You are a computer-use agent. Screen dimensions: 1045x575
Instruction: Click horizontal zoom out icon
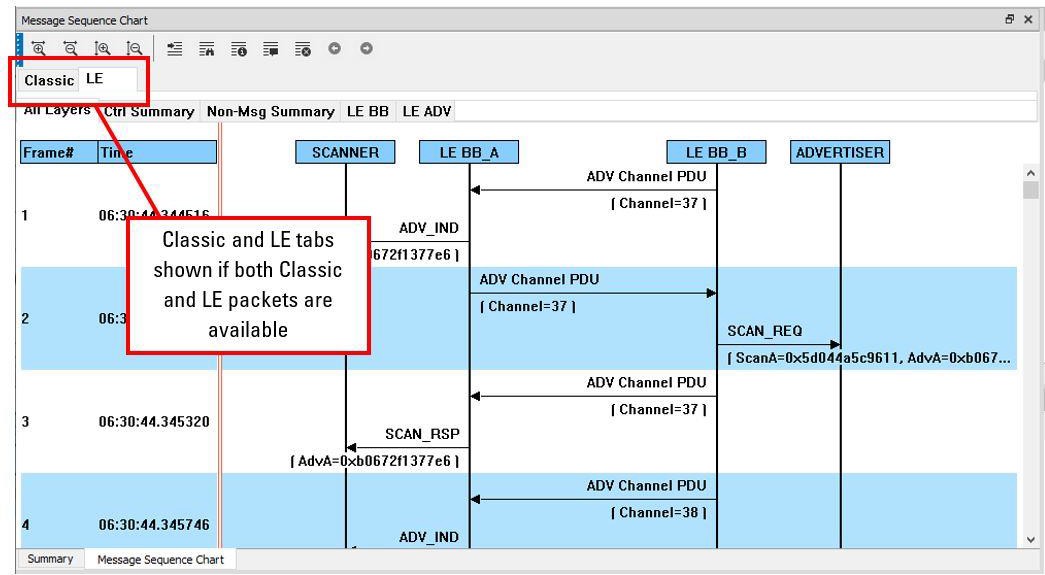click(x=70, y=49)
